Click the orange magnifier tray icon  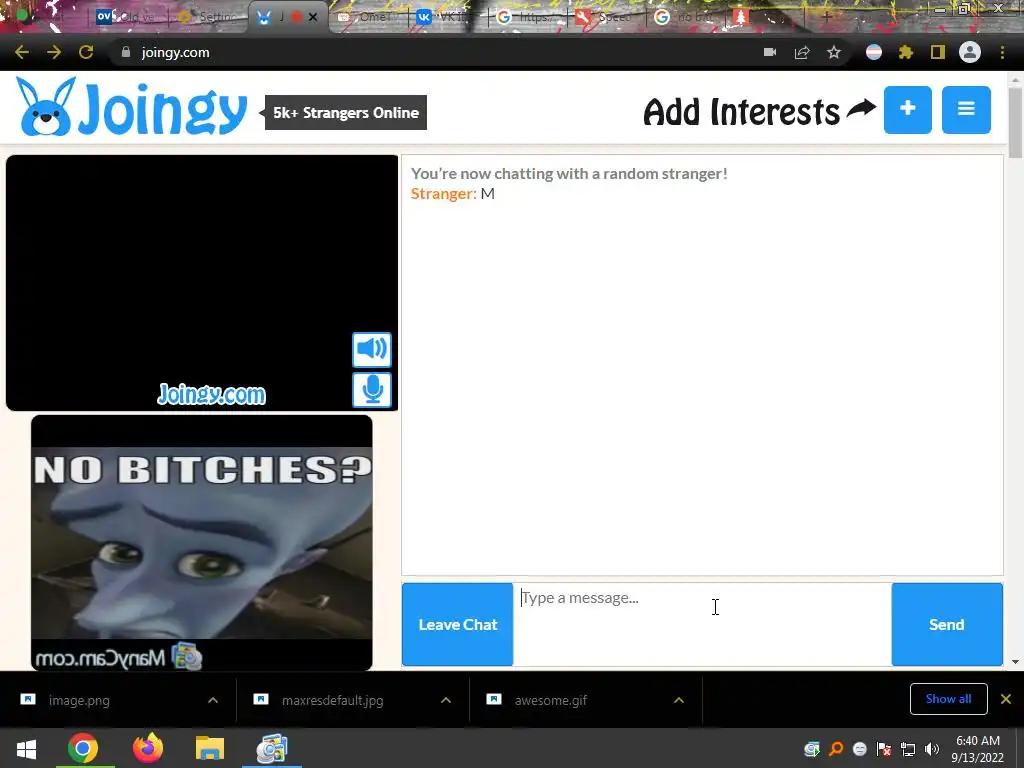(836, 749)
